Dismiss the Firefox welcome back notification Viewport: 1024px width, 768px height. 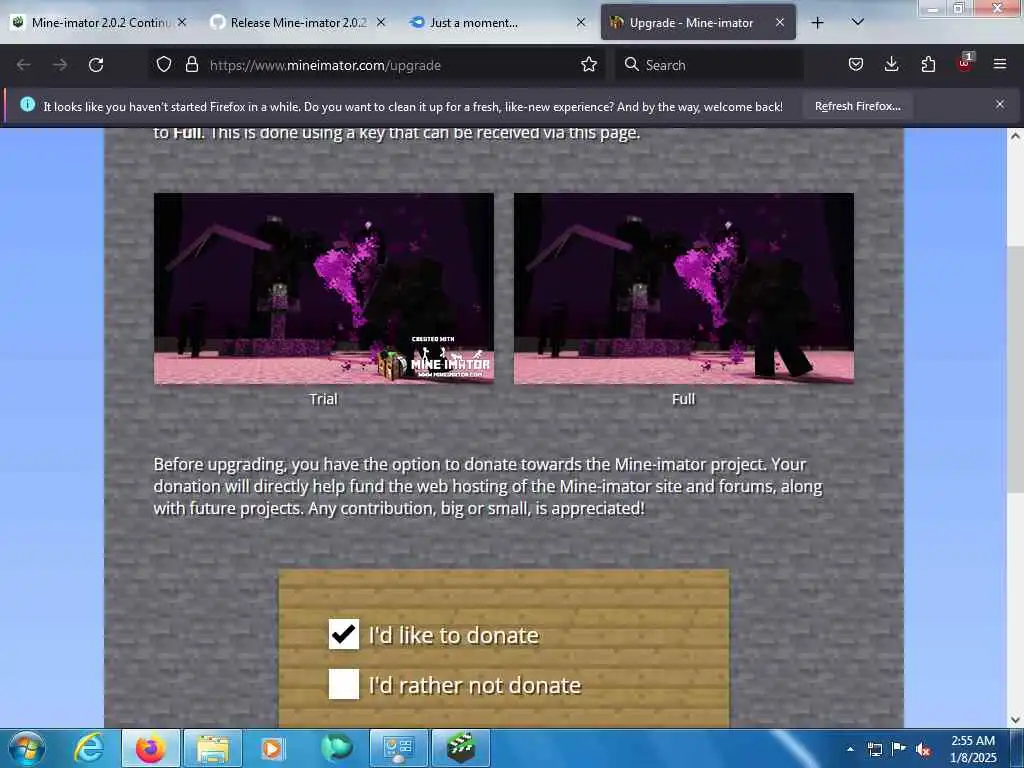[1000, 104]
